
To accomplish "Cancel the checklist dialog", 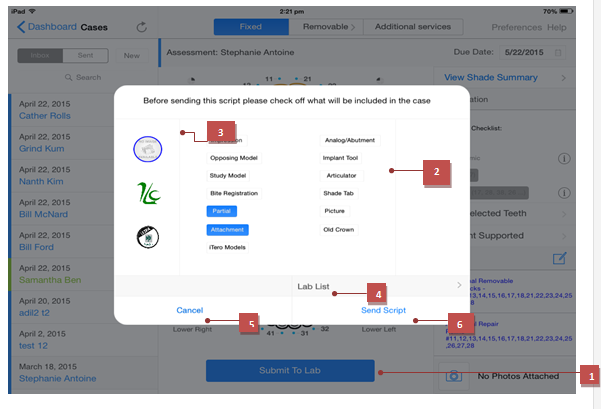I will point(190,310).
